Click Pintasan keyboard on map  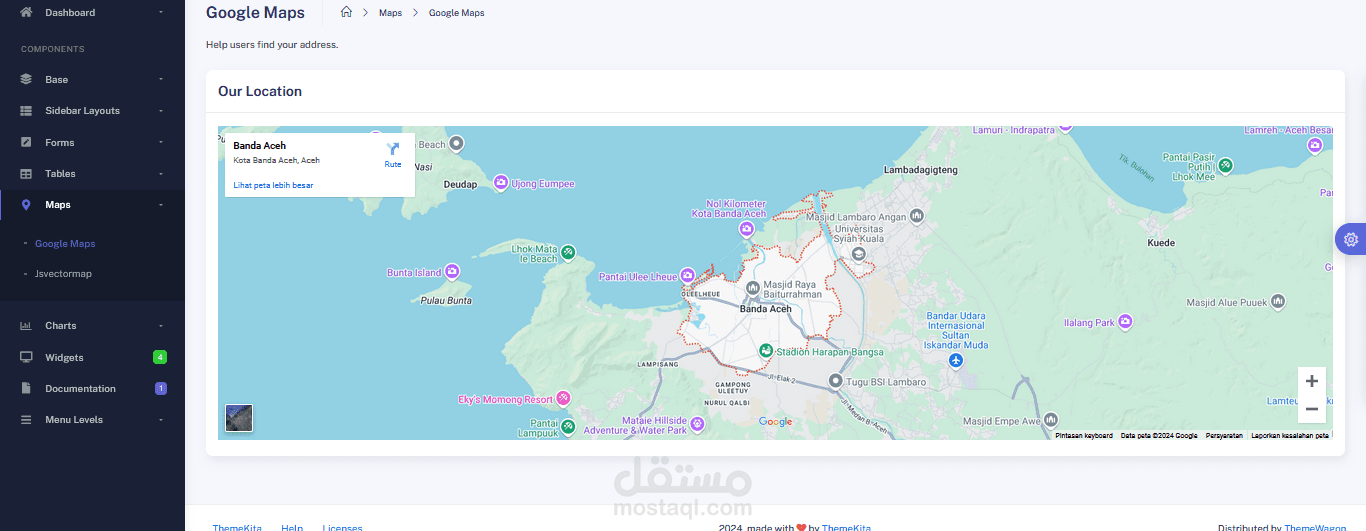tap(1084, 436)
